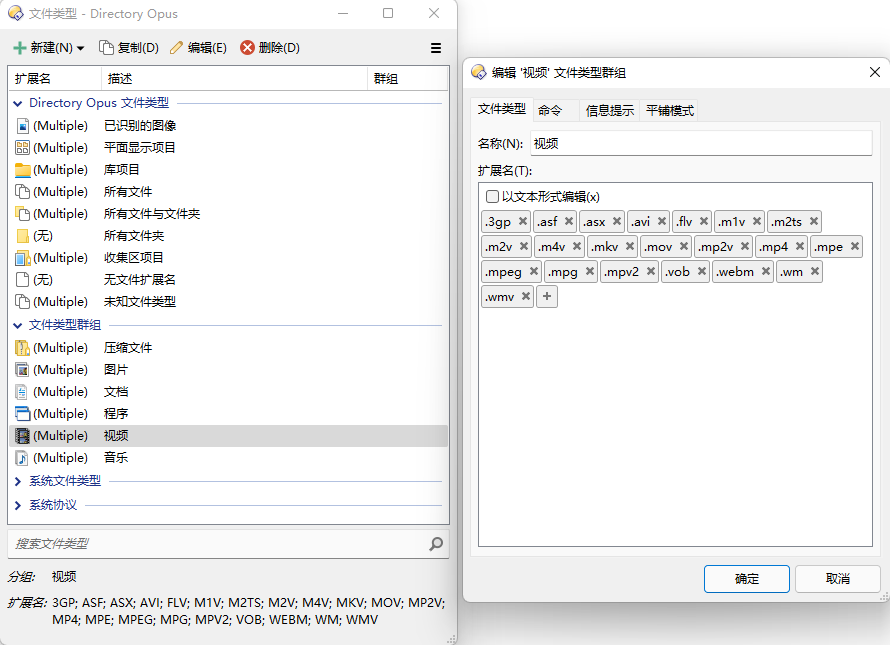This screenshot has width=890, height=645.
Task: Sort by the 扩展名 column header
Action: (55, 79)
